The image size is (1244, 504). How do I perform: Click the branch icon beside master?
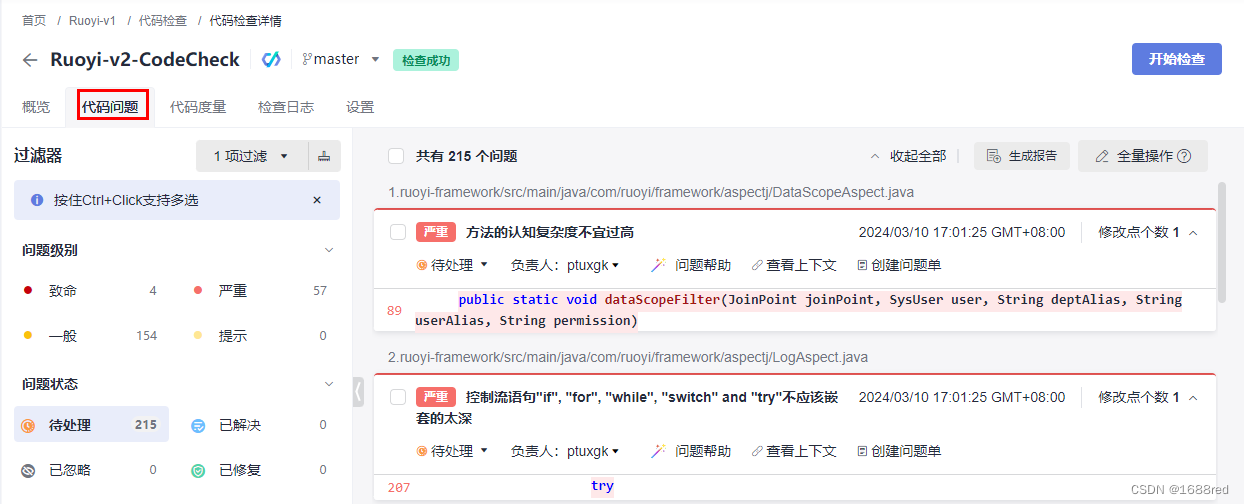pos(307,60)
